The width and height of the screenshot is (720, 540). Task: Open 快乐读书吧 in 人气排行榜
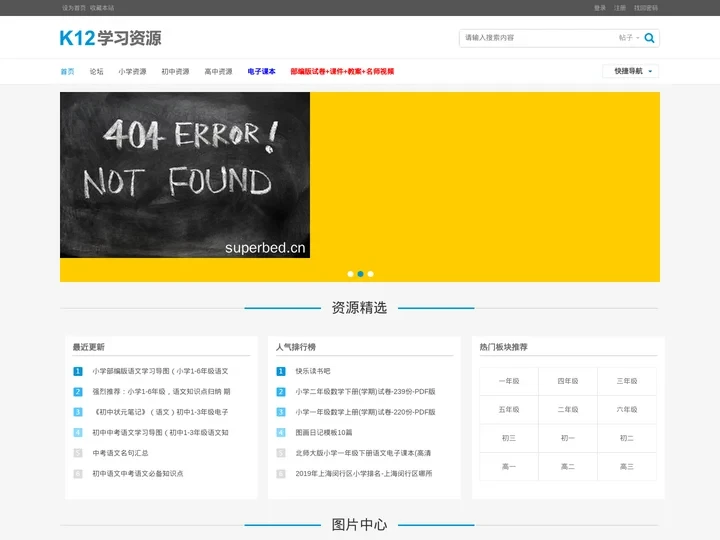pyautogui.click(x=313, y=371)
